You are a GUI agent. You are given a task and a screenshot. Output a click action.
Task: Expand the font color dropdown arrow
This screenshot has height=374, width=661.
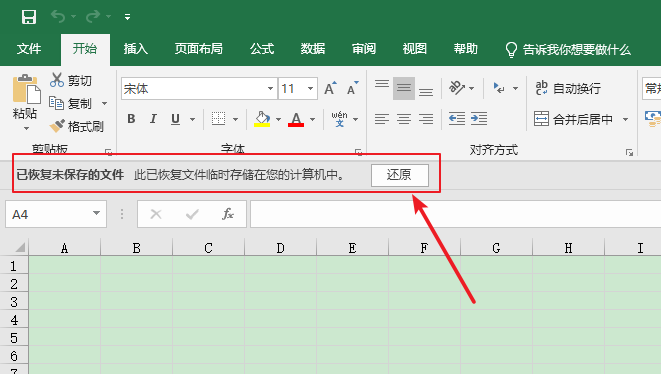312,120
